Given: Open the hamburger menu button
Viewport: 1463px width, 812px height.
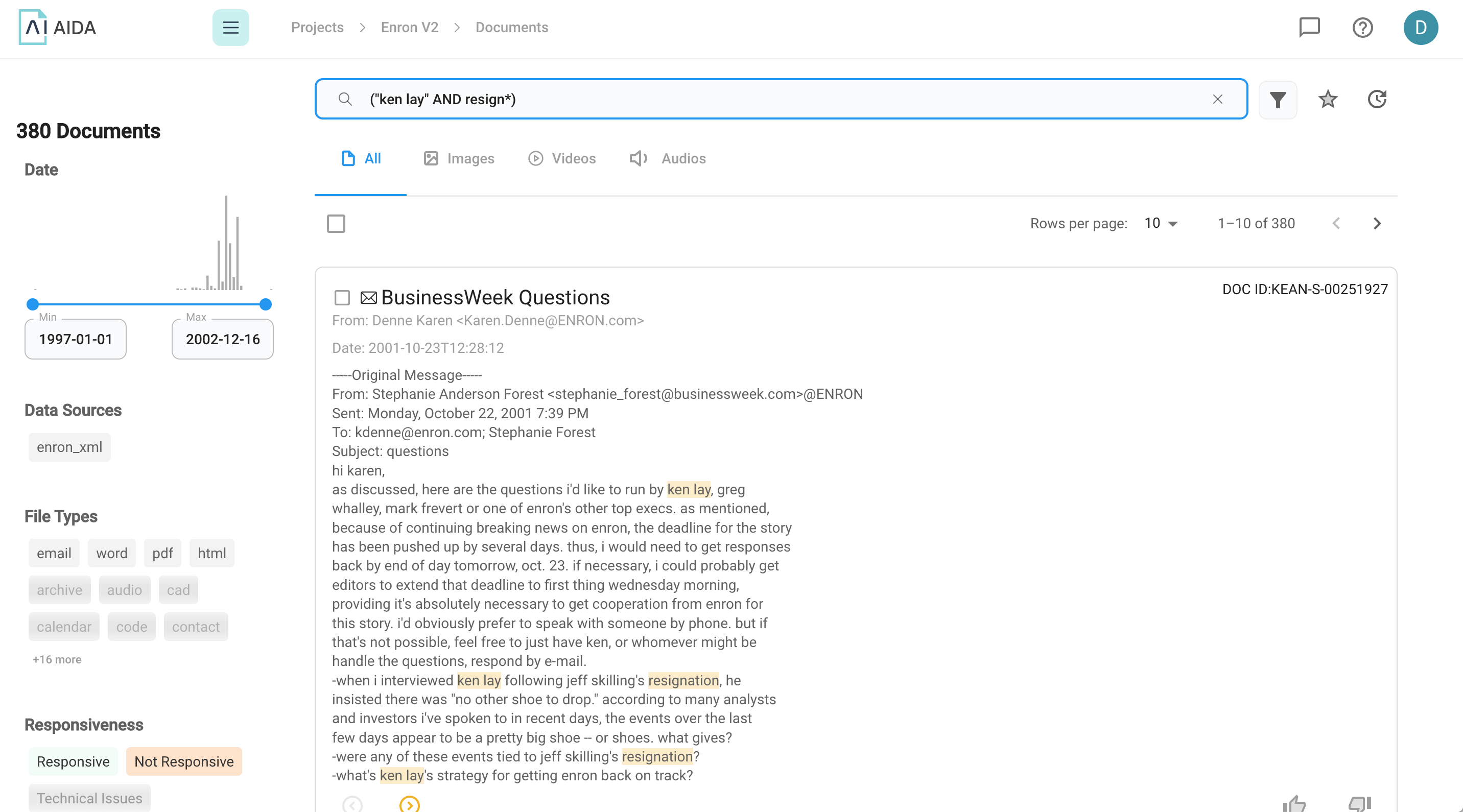Looking at the screenshot, I should click(x=230, y=27).
